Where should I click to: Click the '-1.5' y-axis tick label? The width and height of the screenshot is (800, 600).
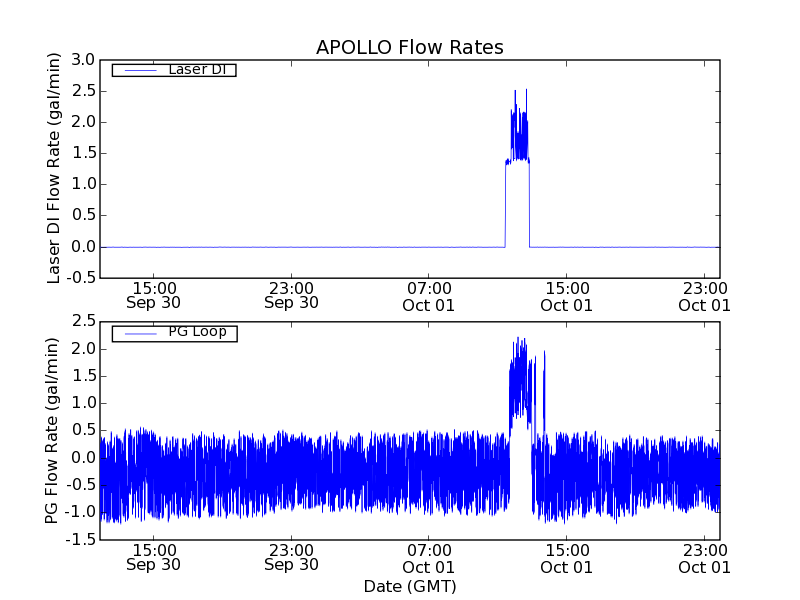(81, 539)
